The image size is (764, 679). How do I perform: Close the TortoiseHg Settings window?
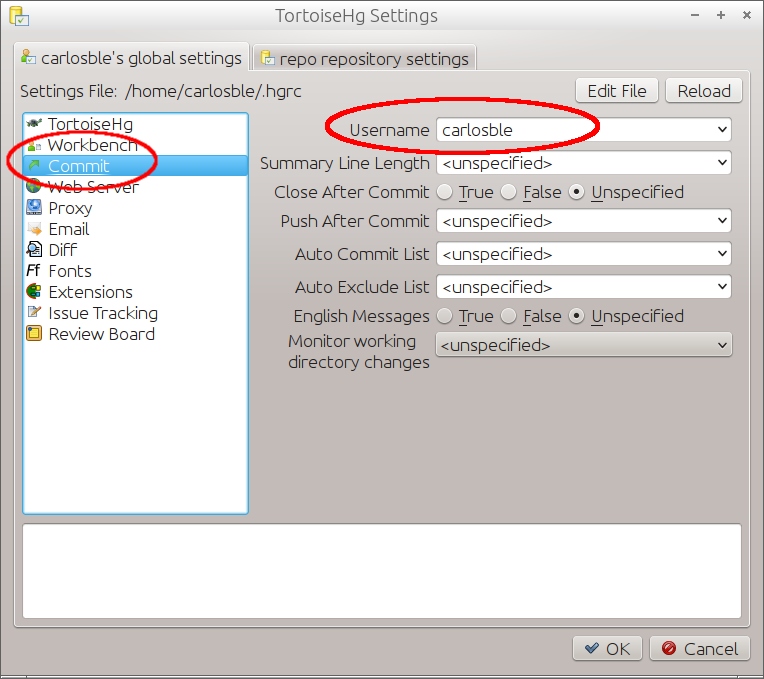click(x=746, y=16)
